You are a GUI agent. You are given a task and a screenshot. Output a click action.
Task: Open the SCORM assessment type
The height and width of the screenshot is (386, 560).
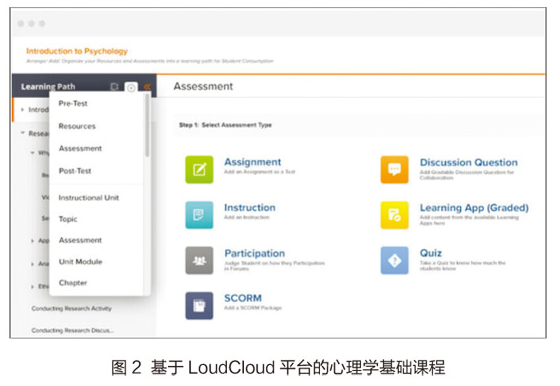point(243,298)
